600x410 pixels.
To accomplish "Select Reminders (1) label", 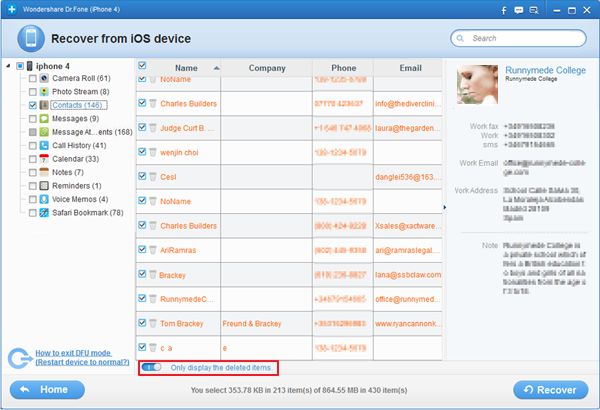I will [77, 186].
